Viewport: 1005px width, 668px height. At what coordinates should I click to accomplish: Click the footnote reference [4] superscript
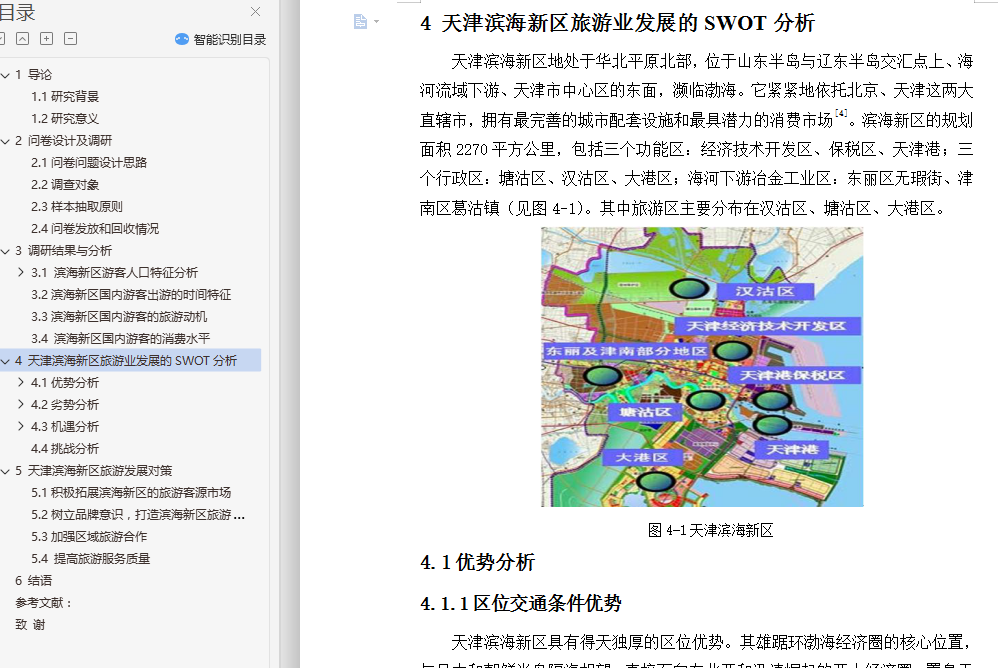point(841,113)
